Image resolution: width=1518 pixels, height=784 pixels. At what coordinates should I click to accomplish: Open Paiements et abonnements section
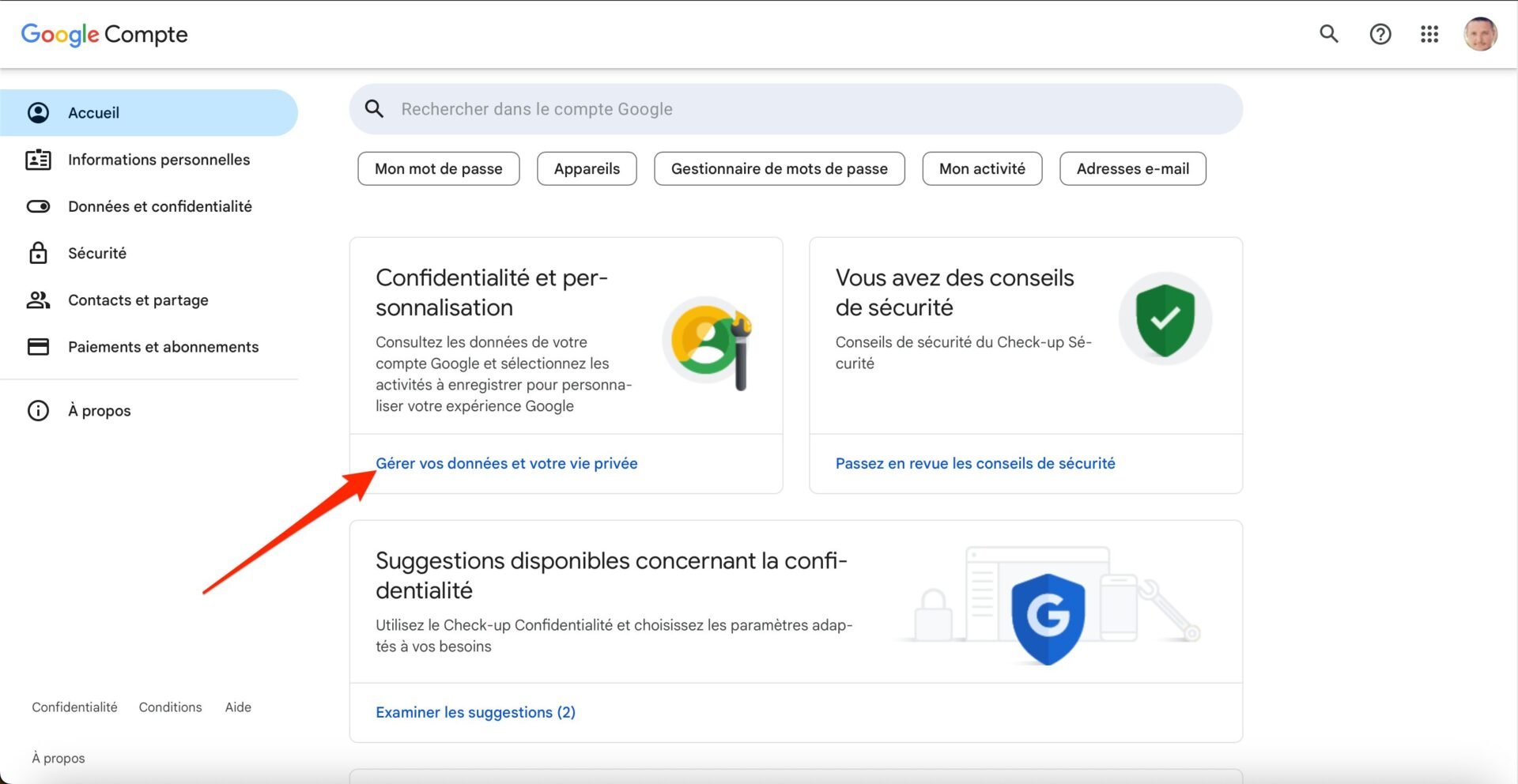[149, 346]
